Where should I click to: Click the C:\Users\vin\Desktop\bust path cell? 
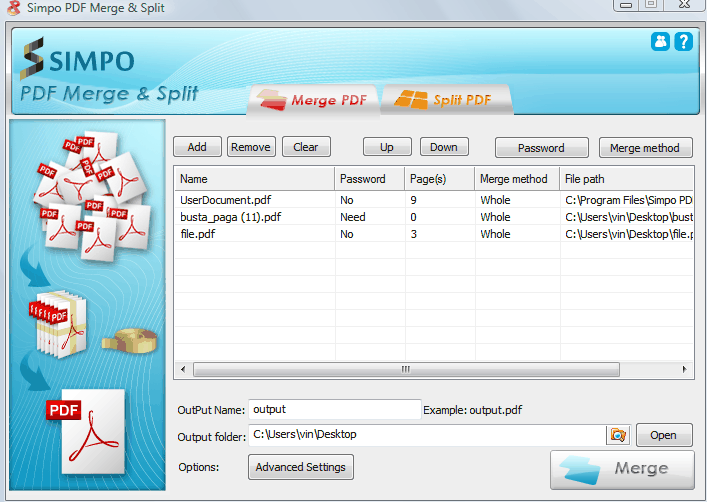point(629,217)
